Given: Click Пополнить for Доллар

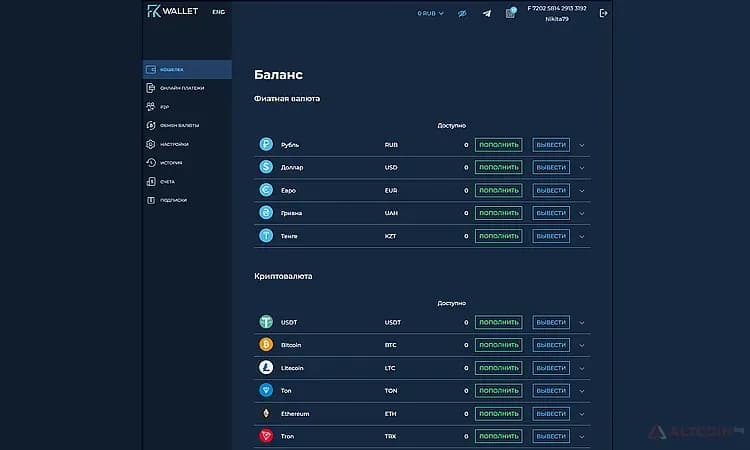Looking at the screenshot, I should click(x=498, y=167).
